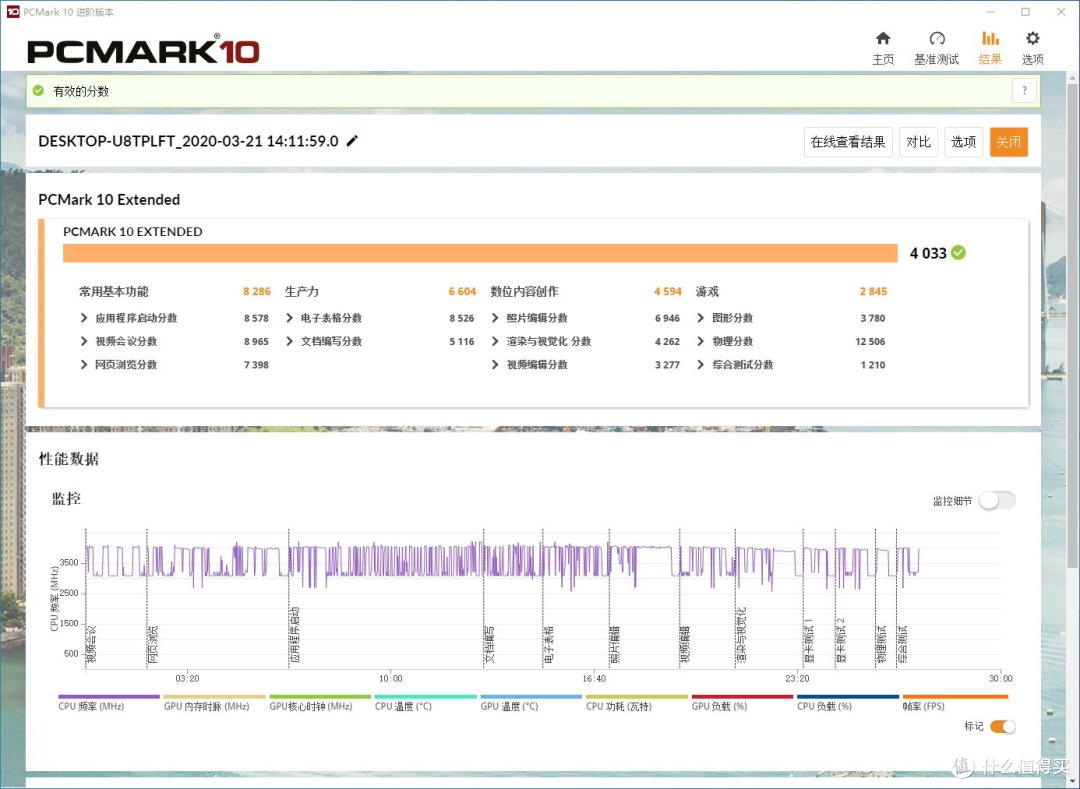Click the question mark help button
Viewport: 1080px width, 789px height.
click(1024, 90)
